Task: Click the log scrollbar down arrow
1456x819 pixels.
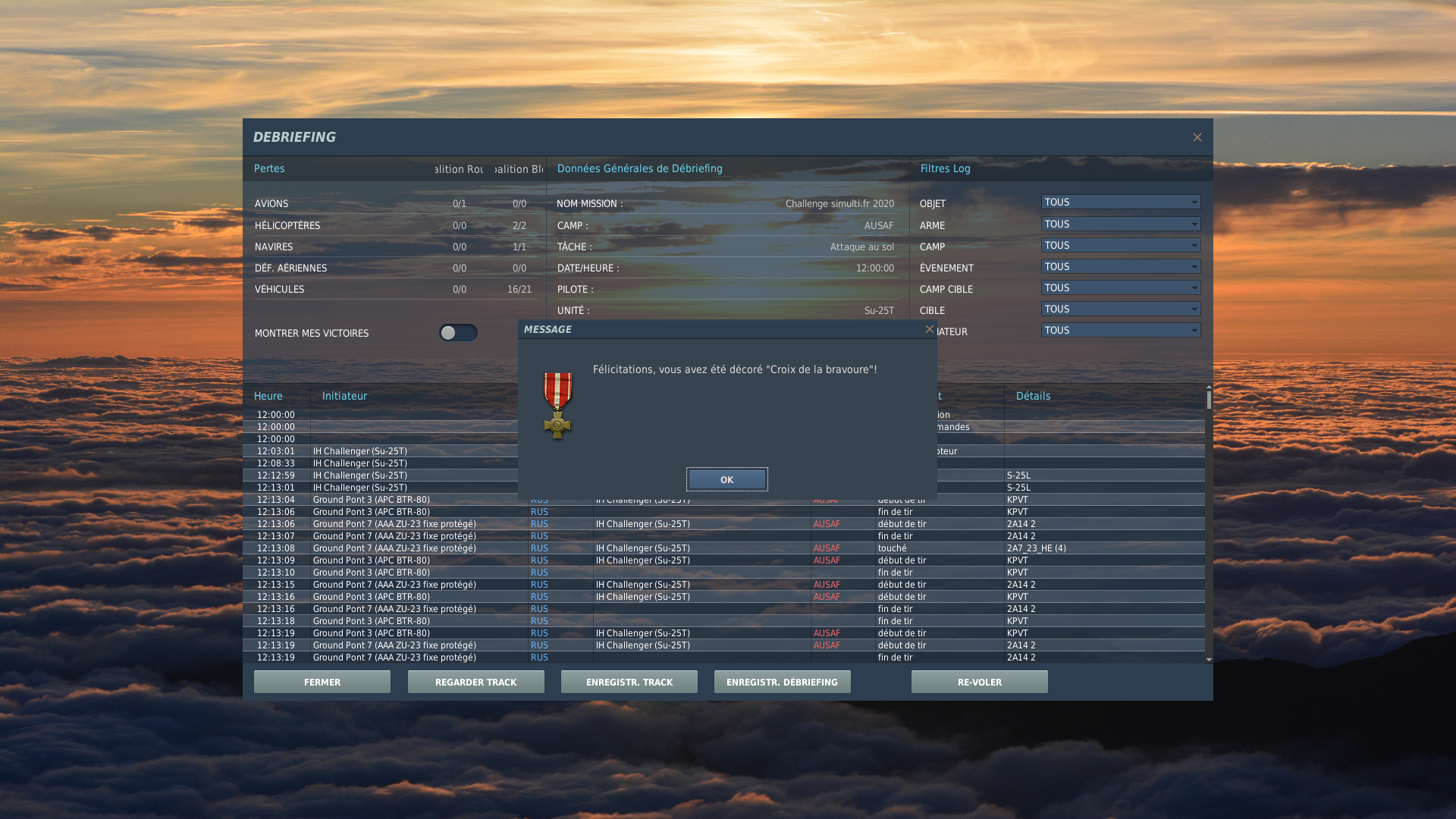Action: click(1209, 660)
